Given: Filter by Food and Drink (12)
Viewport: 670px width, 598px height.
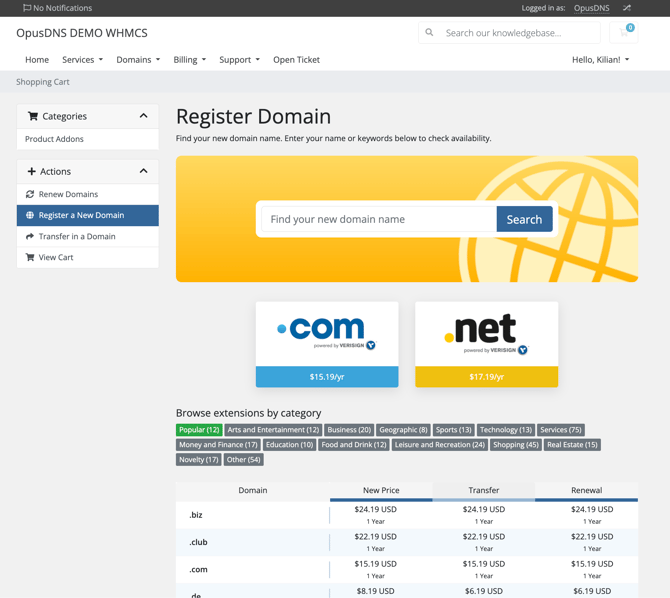Looking at the screenshot, I should pos(354,445).
